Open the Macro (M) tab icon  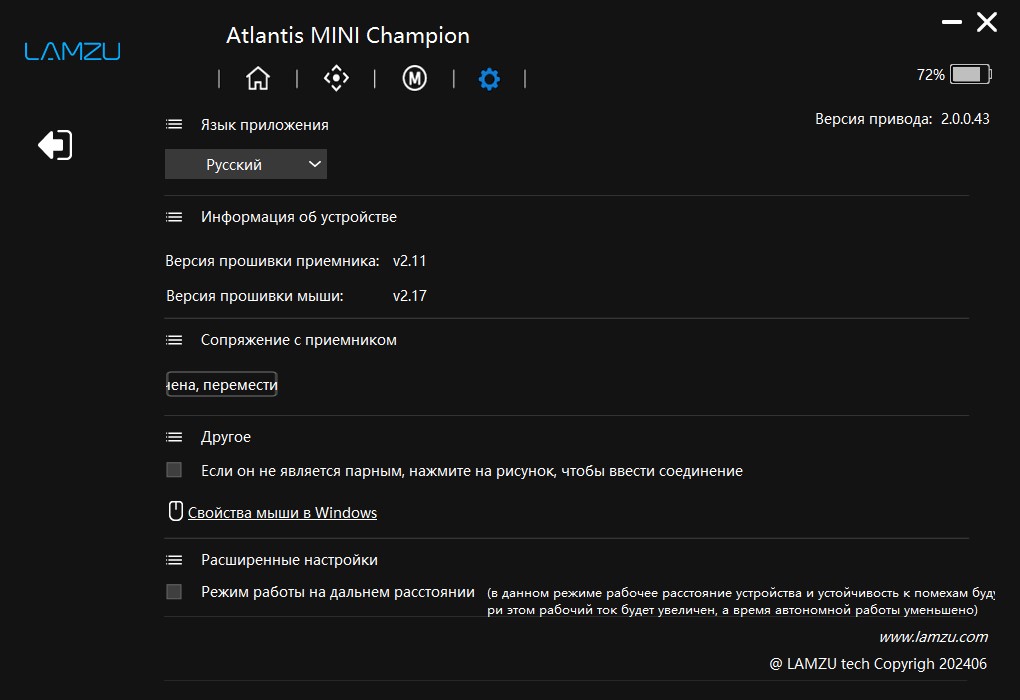(414, 78)
